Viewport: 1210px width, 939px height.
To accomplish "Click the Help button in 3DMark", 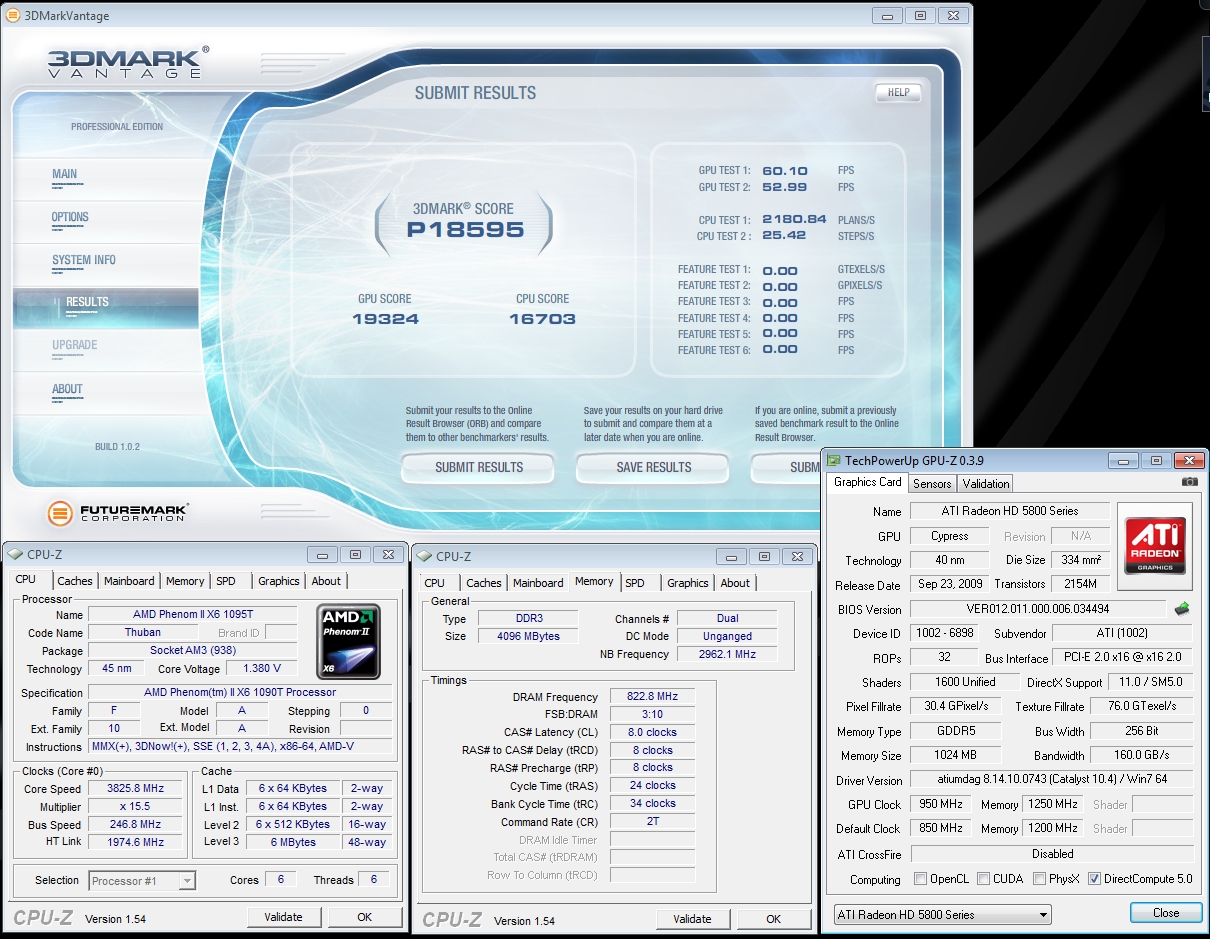I will (898, 93).
